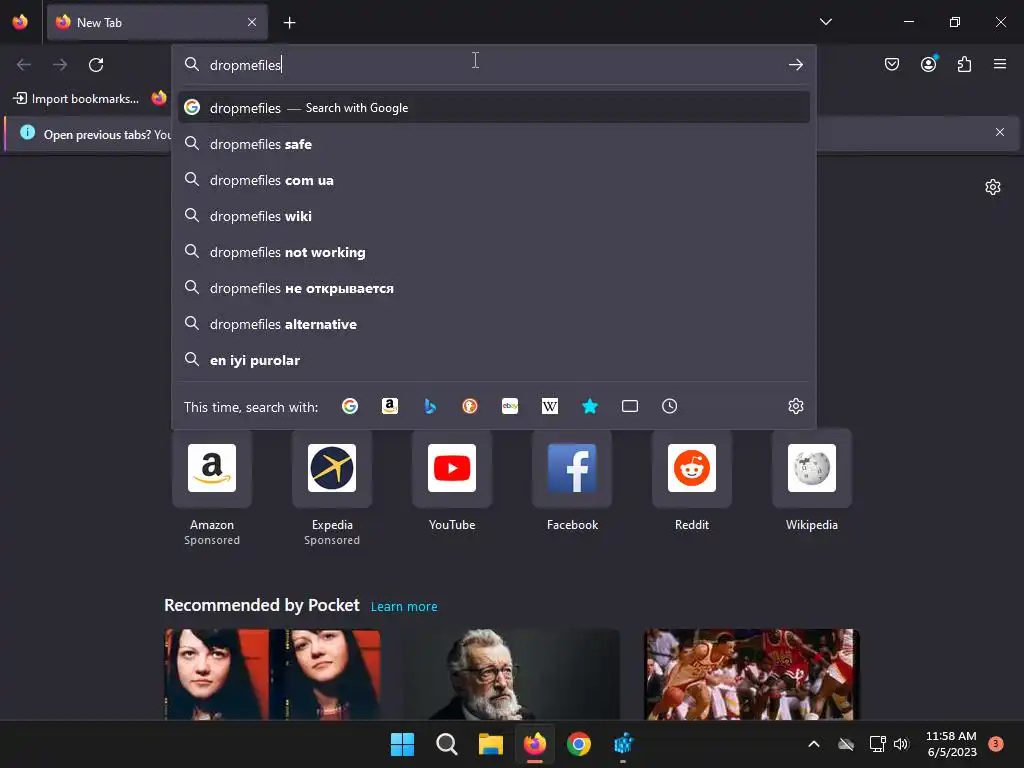Open search settings gear in dropdown

click(795, 406)
